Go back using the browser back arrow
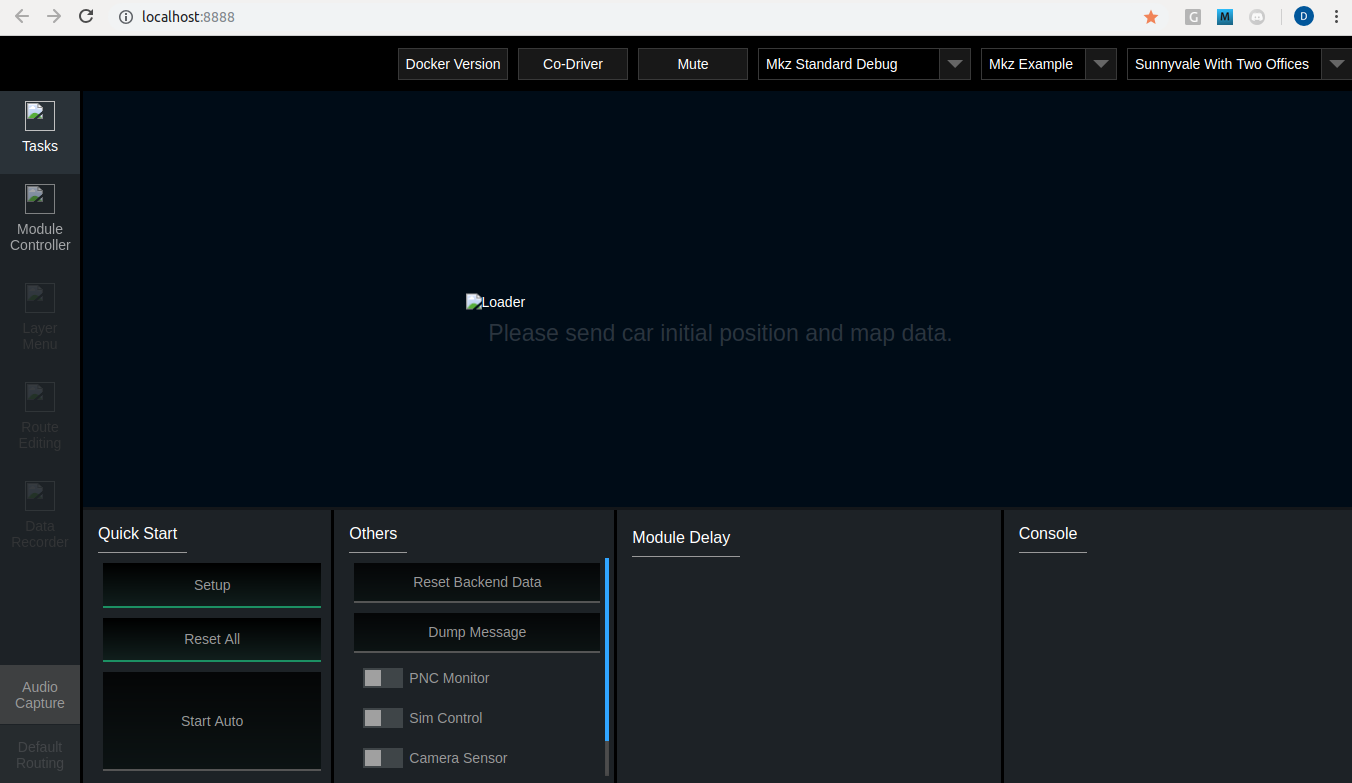The height and width of the screenshot is (783, 1352). [22, 17]
